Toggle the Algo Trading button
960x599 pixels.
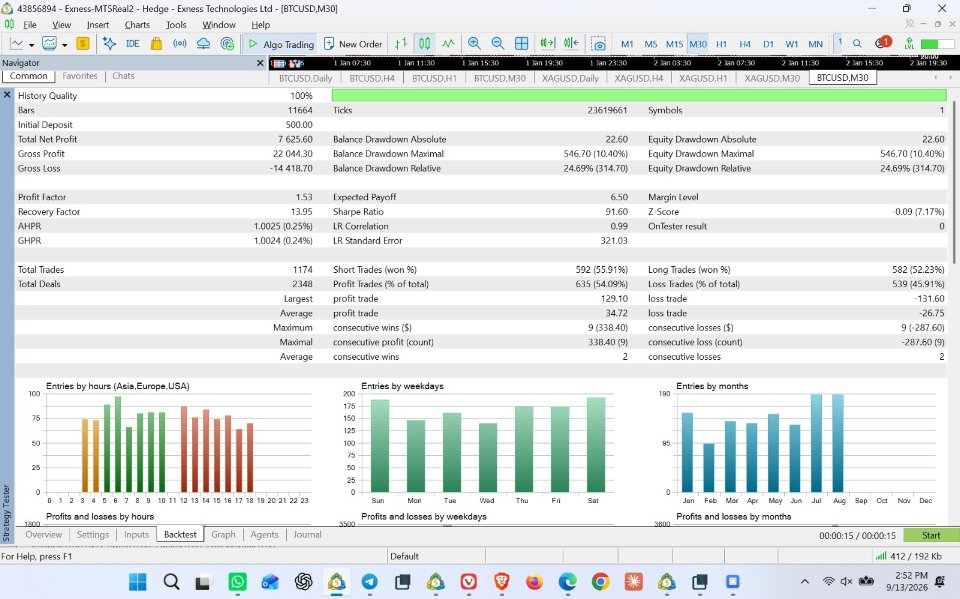pyautogui.click(x=282, y=44)
